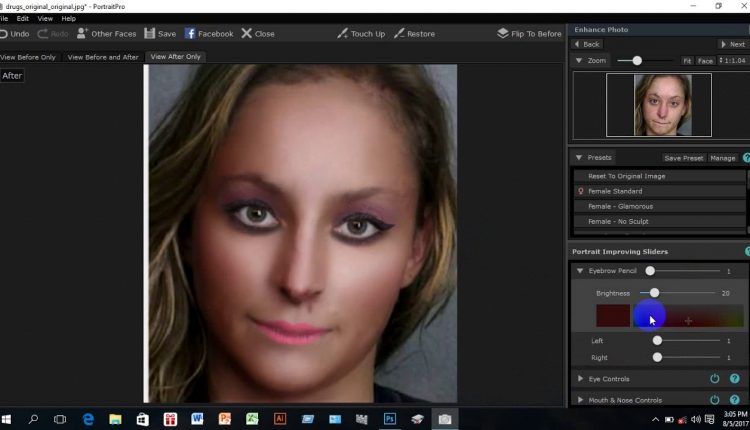Click the Brightness slider handle
750x430 pixels.
(x=654, y=293)
